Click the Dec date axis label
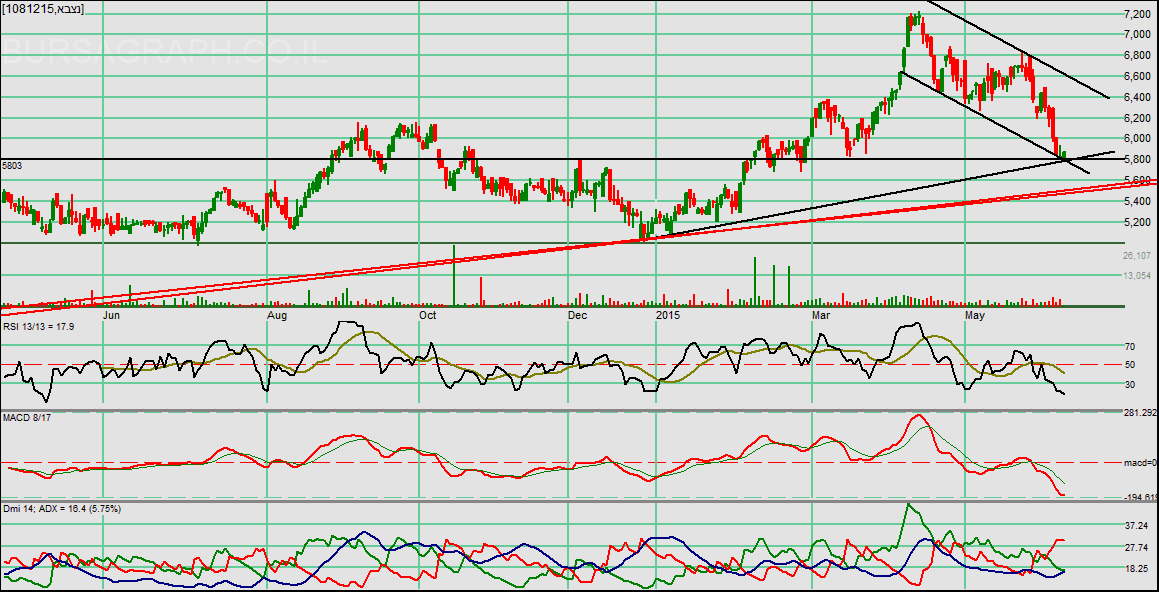This screenshot has height=592, width=1159. [577, 315]
